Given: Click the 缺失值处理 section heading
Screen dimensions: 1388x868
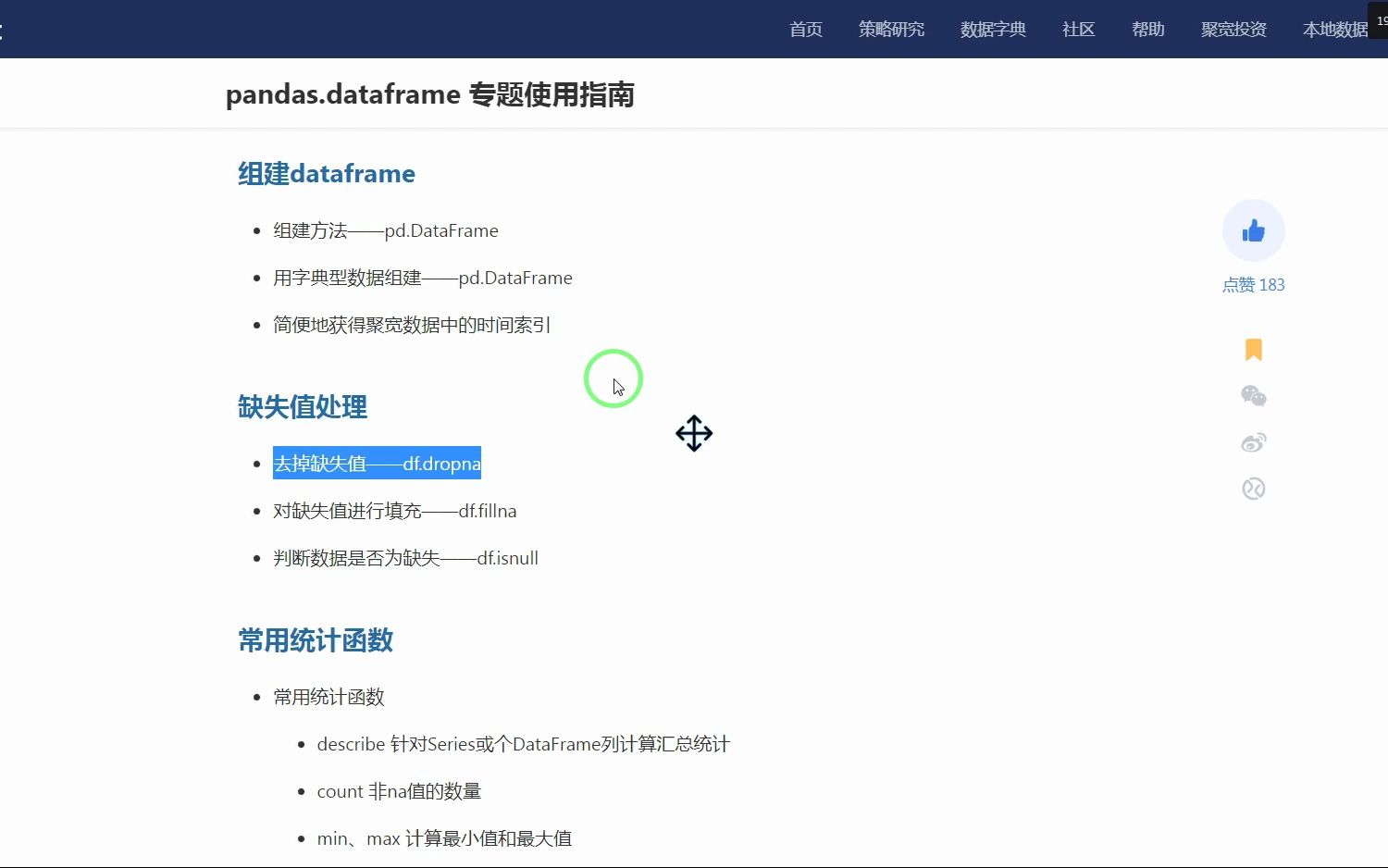Looking at the screenshot, I should [x=303, y=407].
